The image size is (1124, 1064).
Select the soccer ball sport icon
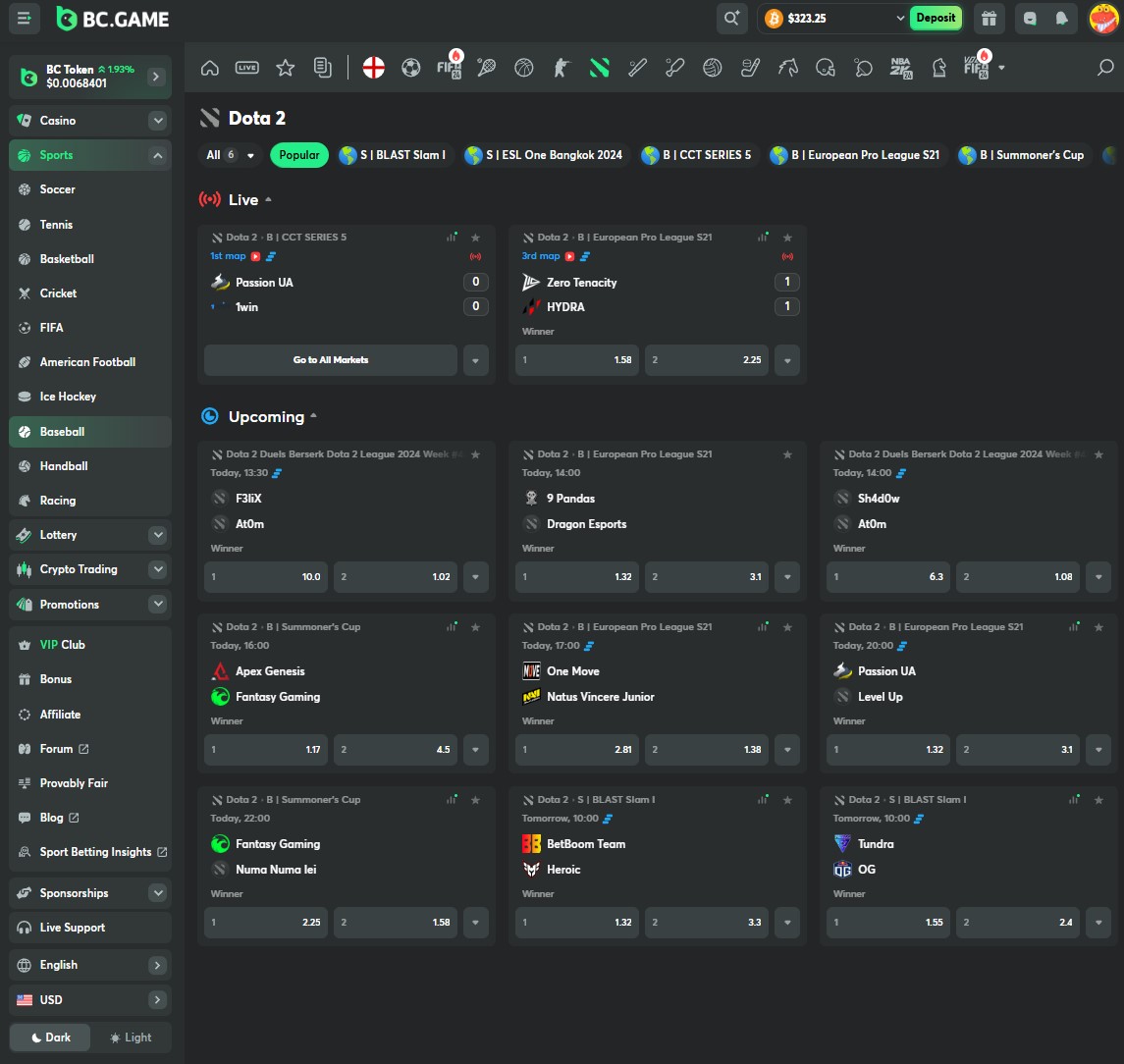click(410, 68)
